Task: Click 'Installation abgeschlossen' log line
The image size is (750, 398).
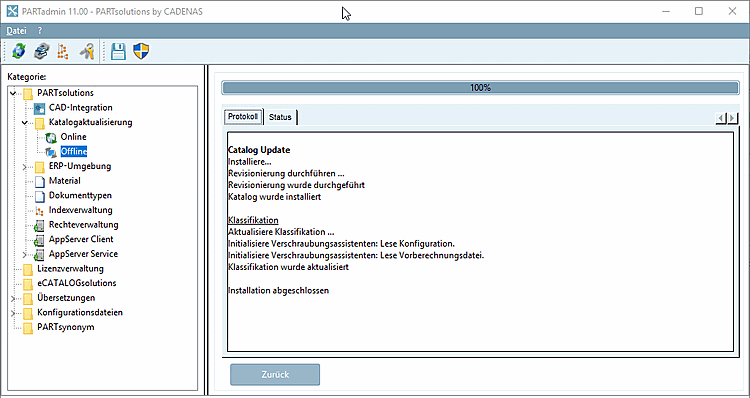Action: tap(278, 290)
